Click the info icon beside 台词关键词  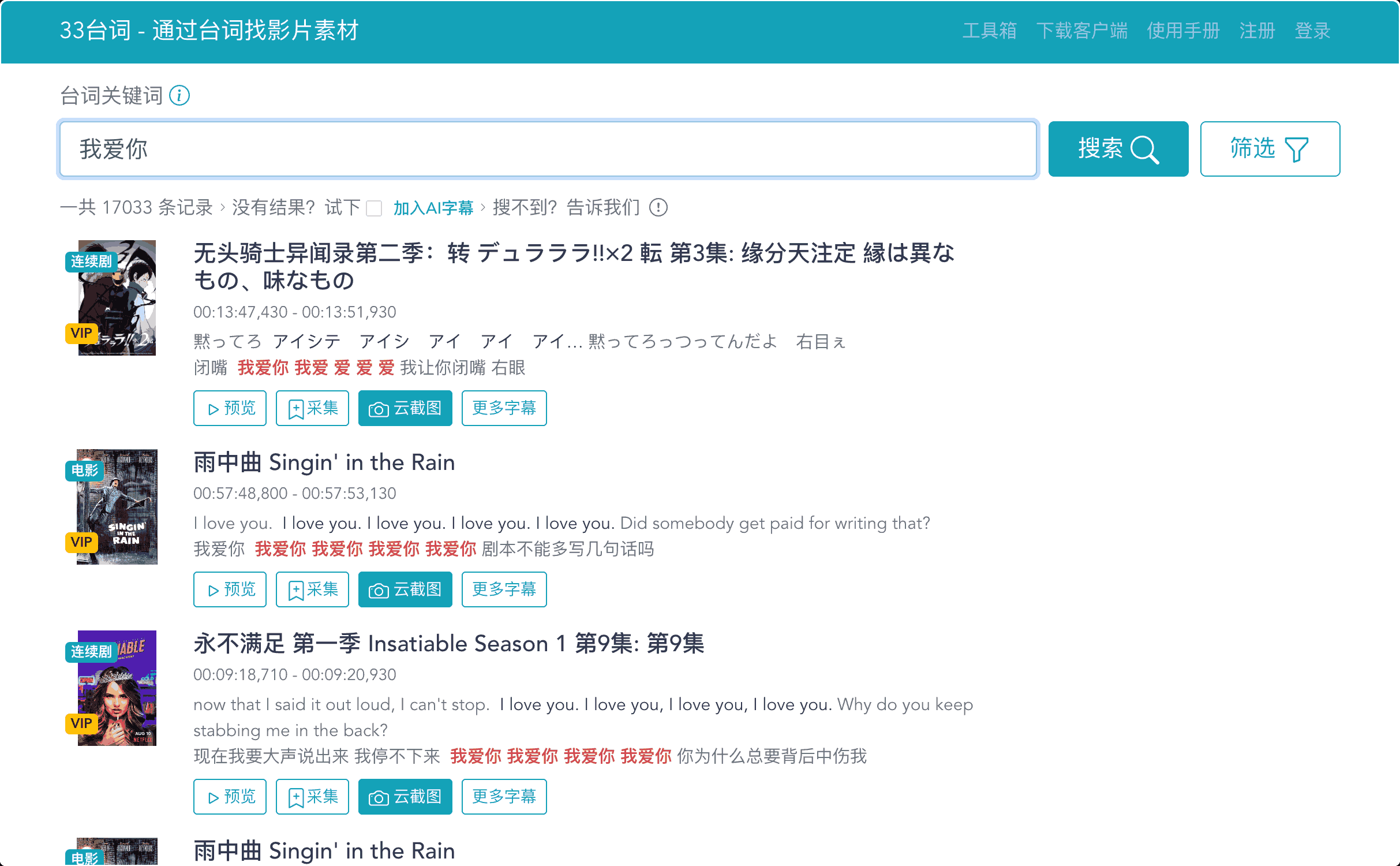[179, 95]
